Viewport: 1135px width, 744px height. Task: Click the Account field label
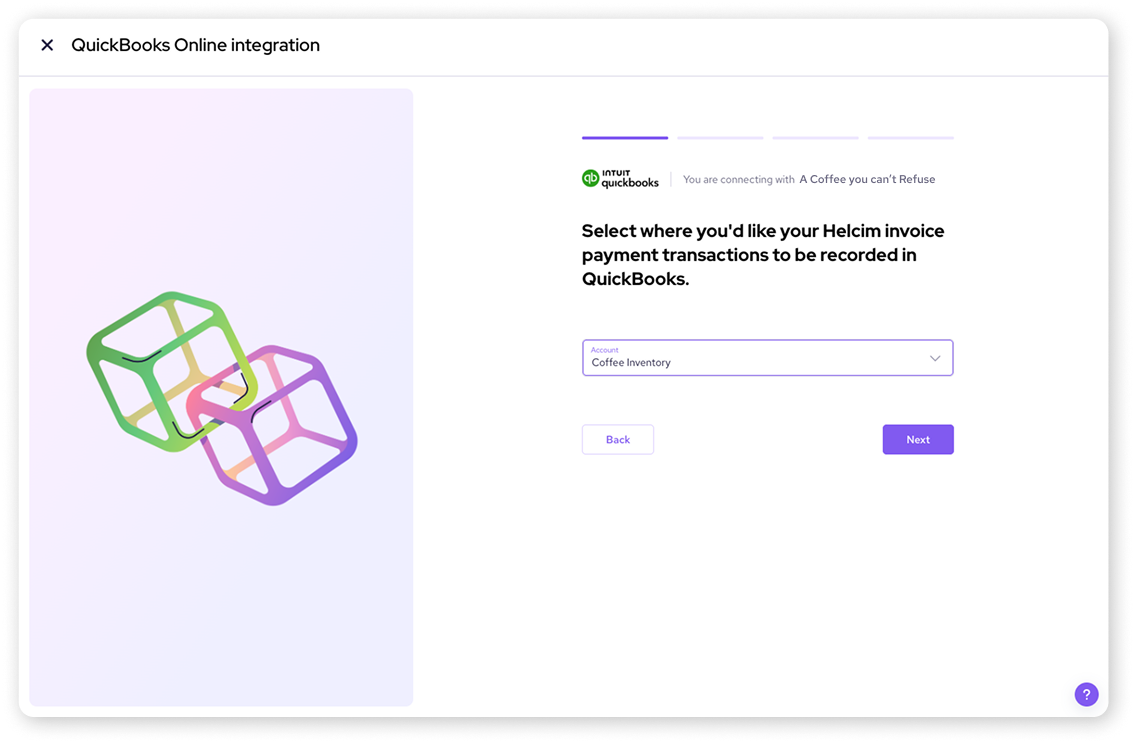click(x=604, y=350)
